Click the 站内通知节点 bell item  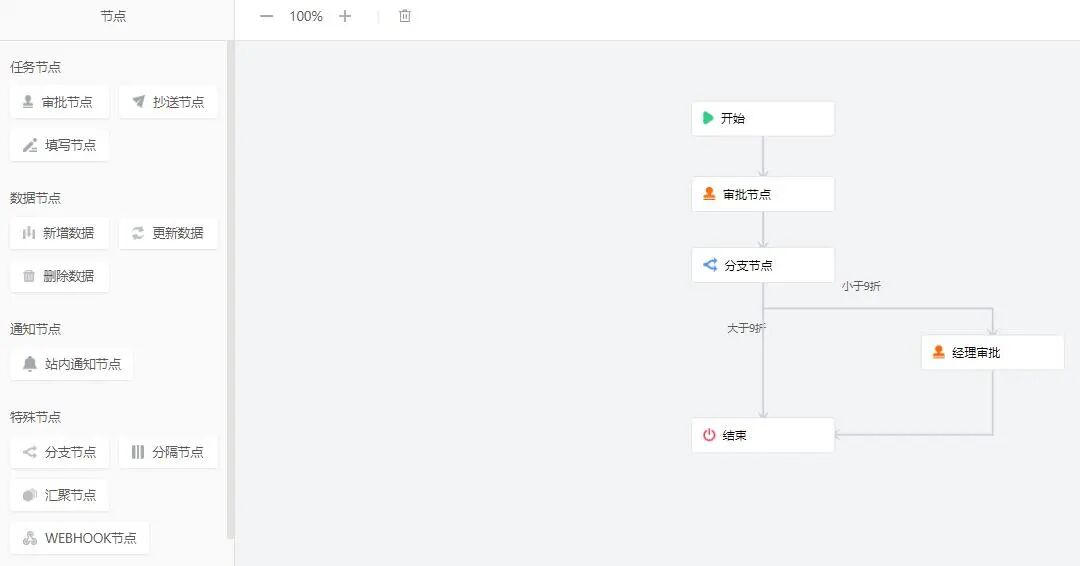coord(72,364)
